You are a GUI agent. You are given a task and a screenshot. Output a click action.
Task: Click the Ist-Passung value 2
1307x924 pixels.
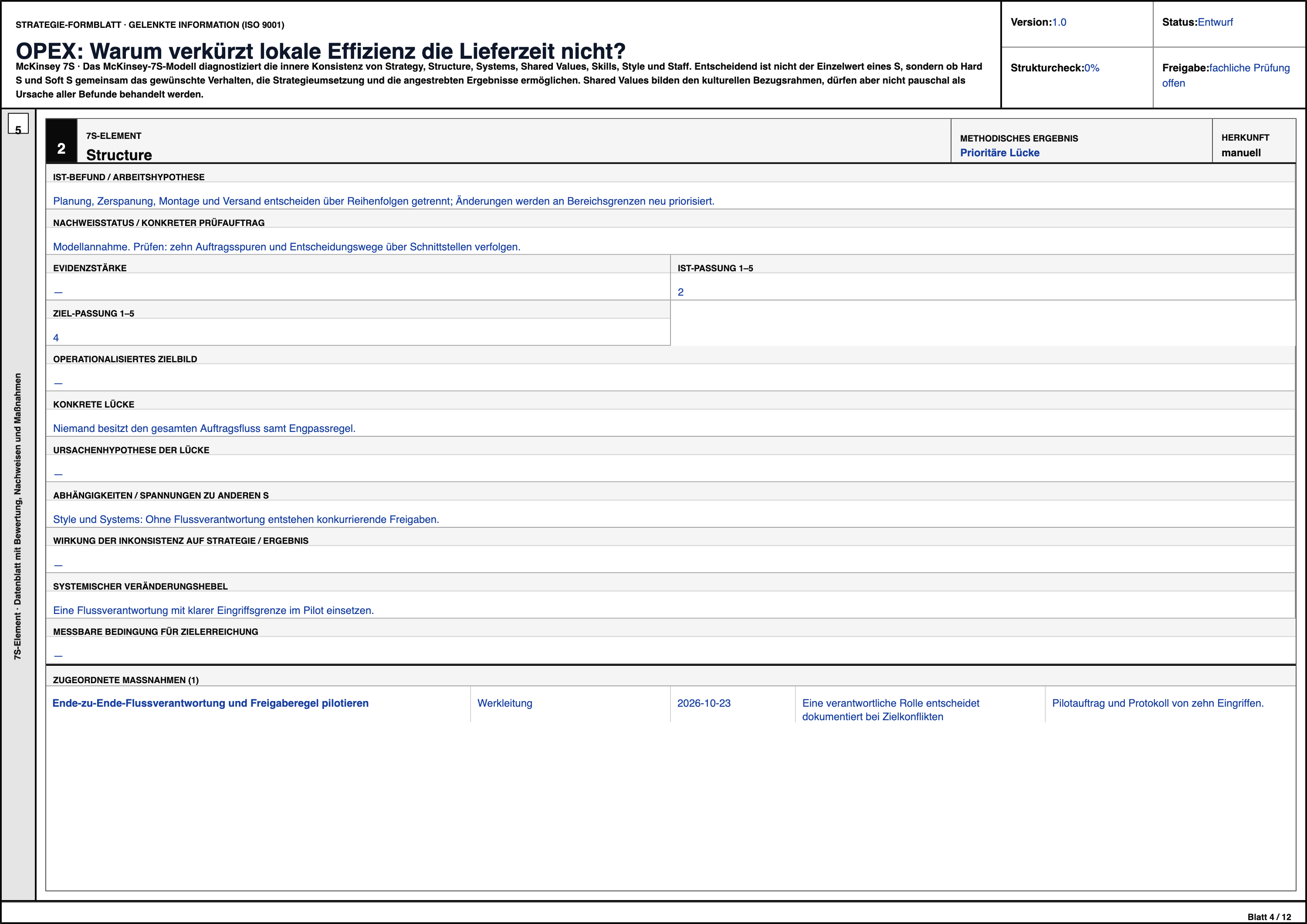680,292
